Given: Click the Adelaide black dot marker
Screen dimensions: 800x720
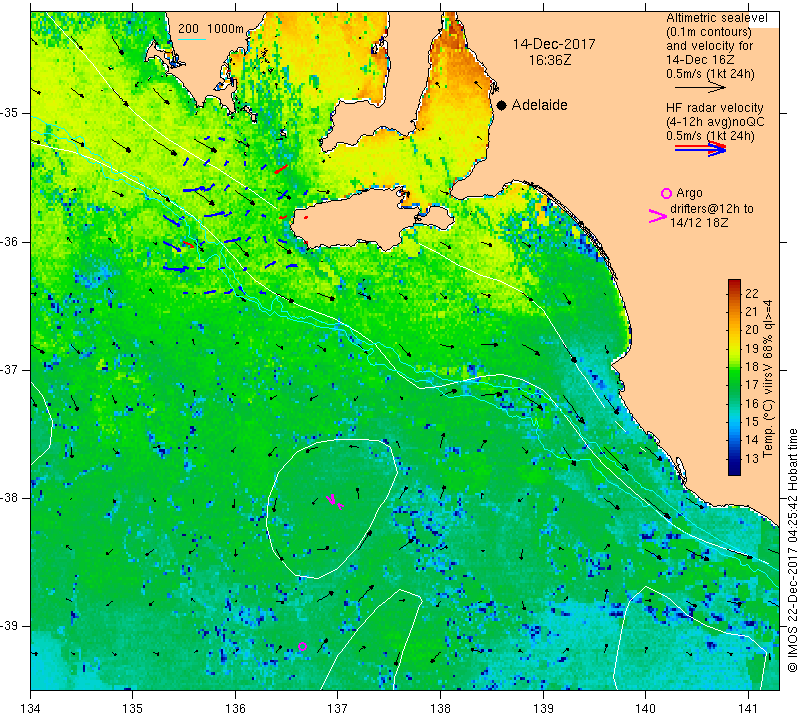Looking at the screenshot, I should (502, 105).
